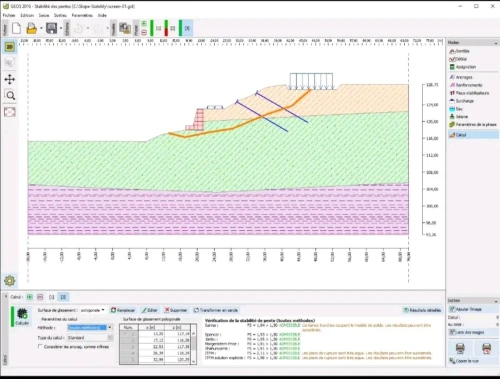Open the Résultats détaillés button
Screen dimensions: 500x379
click(x=422, y=310)
